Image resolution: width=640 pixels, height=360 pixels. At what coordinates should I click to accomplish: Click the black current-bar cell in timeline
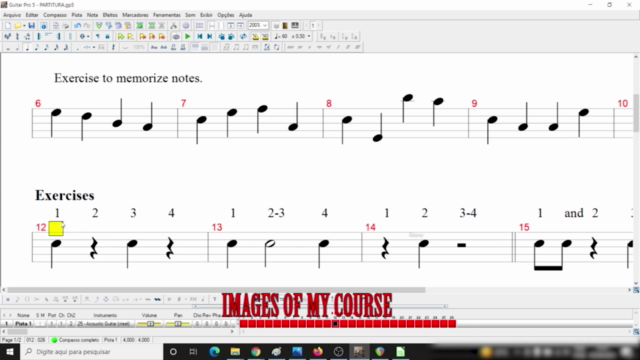(335, 324)
